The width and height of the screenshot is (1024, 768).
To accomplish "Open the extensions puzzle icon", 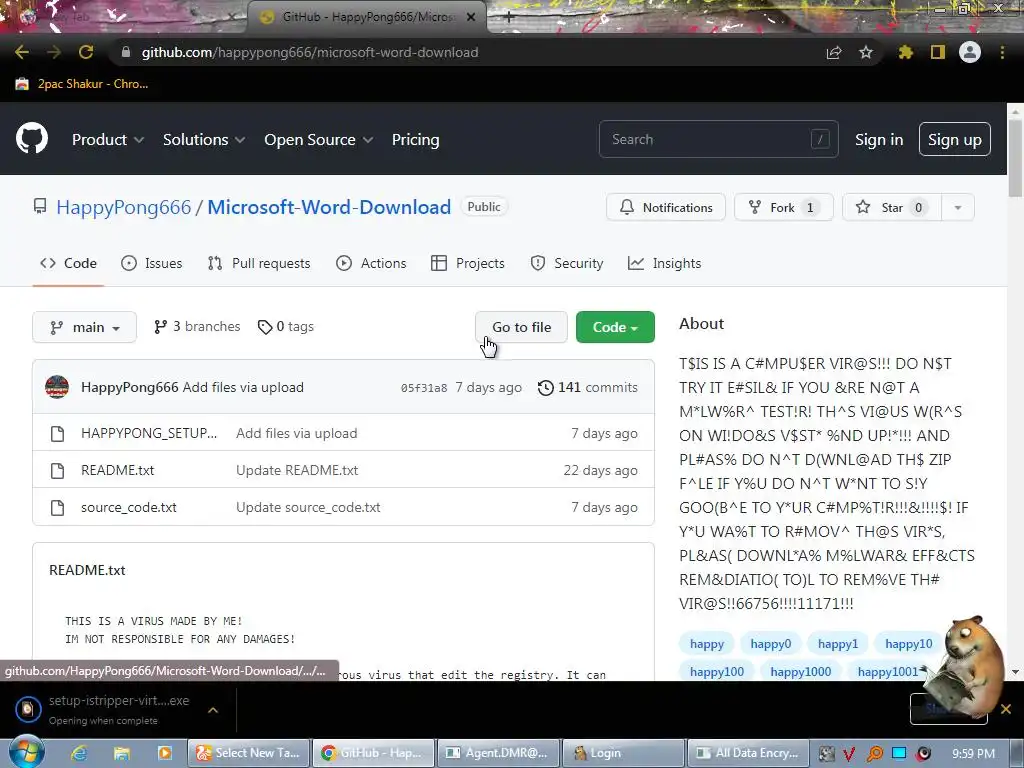I will [906, 52].
